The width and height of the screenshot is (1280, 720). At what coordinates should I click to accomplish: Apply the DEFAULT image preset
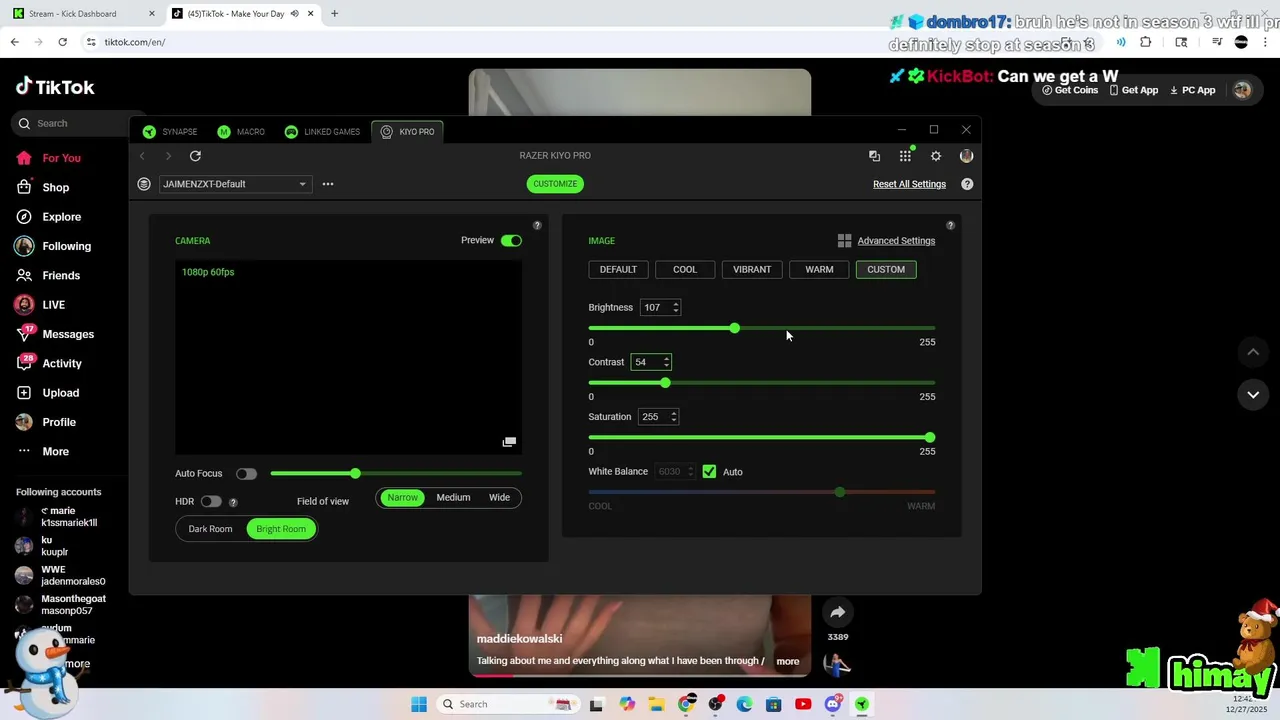pyautogui.click(x=618, y=270)
